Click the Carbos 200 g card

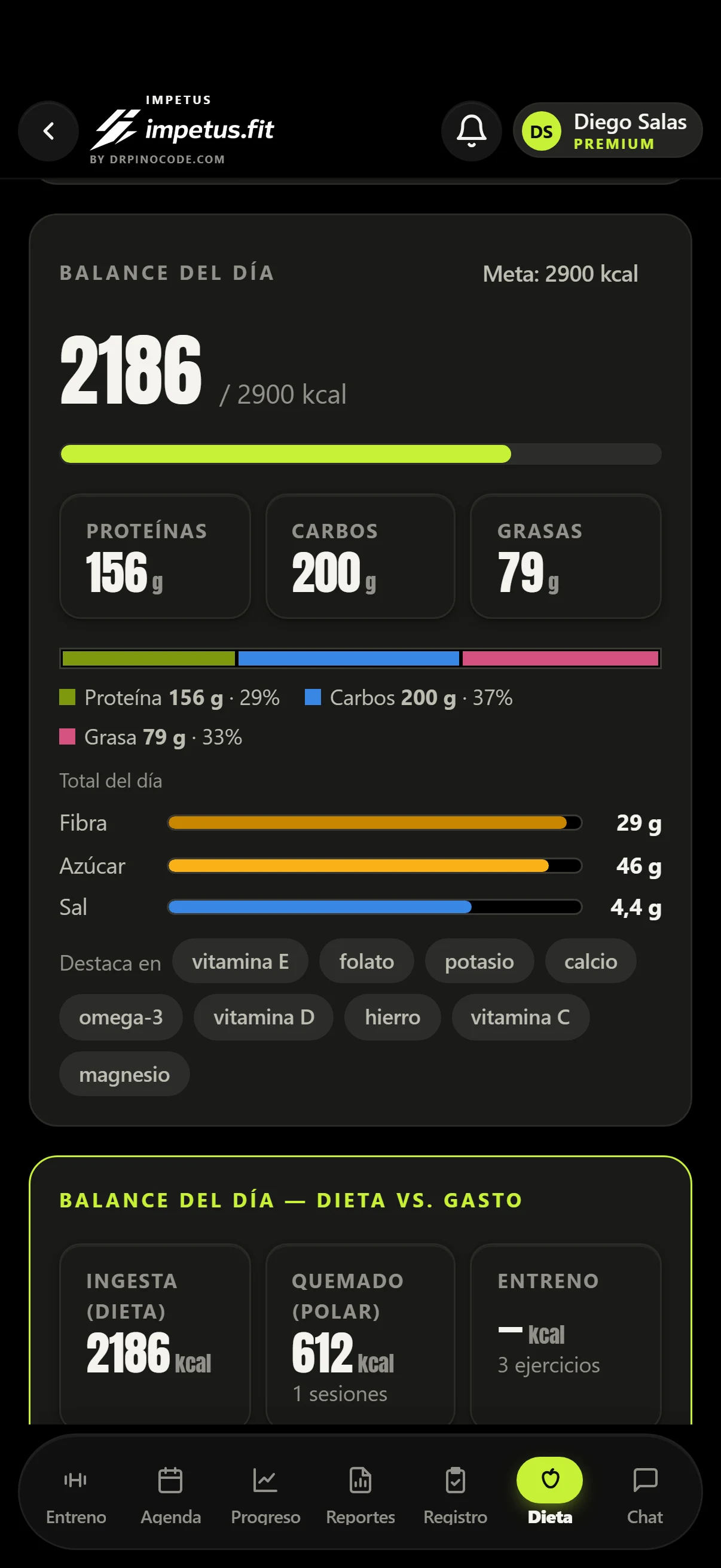tap(360, 556)
